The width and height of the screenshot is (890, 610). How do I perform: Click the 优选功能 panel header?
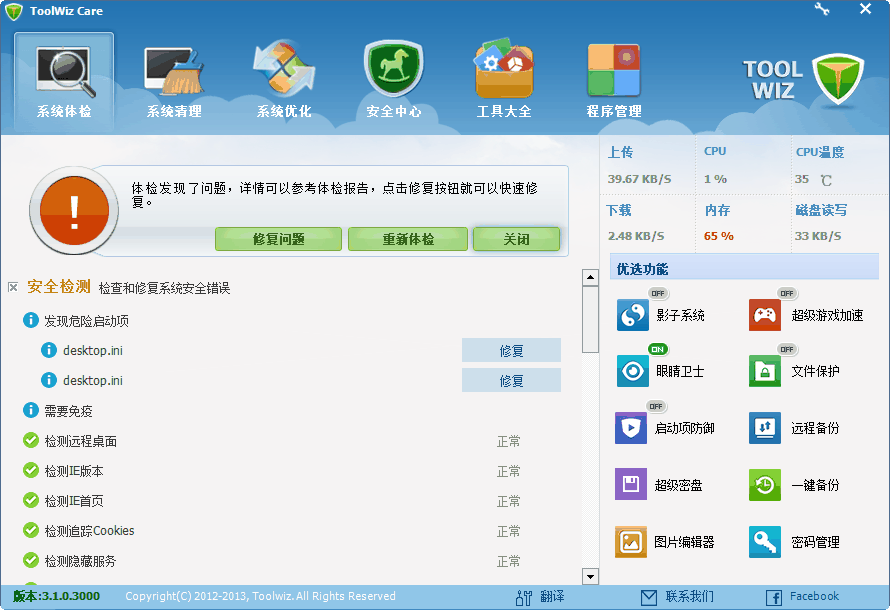click(744, 268)
